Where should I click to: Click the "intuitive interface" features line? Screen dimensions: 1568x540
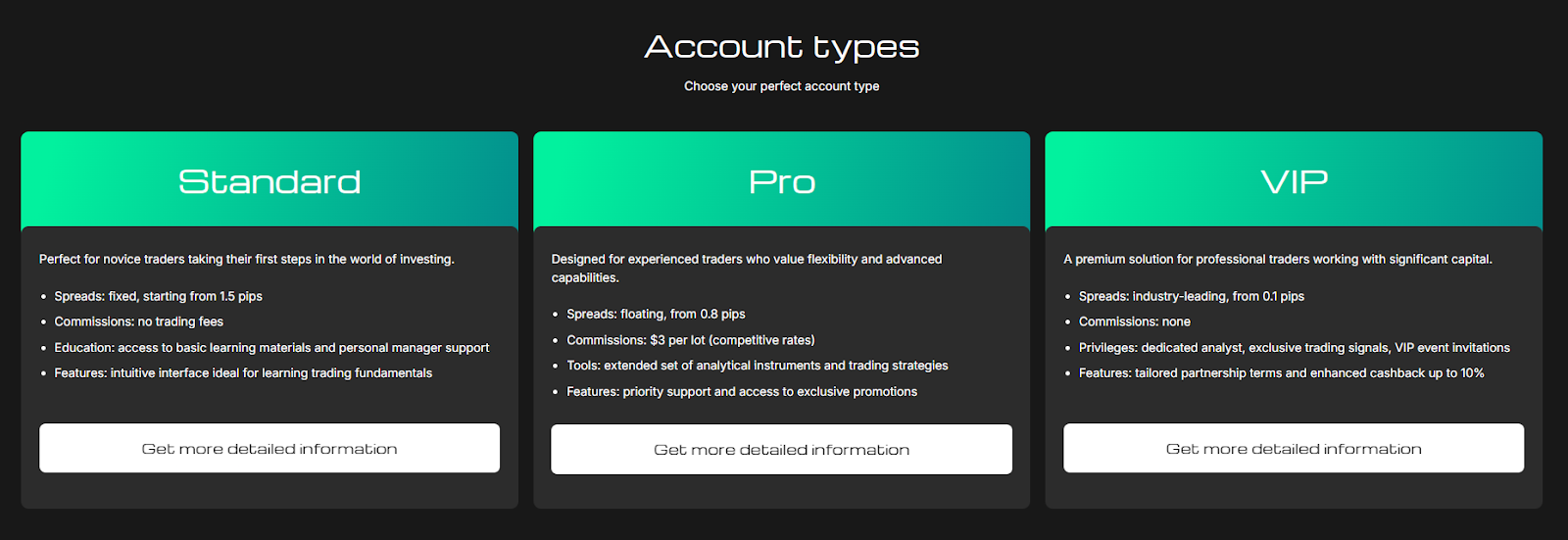(x=243, y=373)
